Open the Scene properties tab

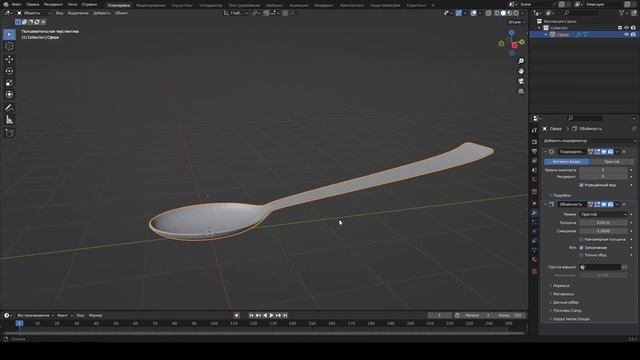click(x=534, y=170)
